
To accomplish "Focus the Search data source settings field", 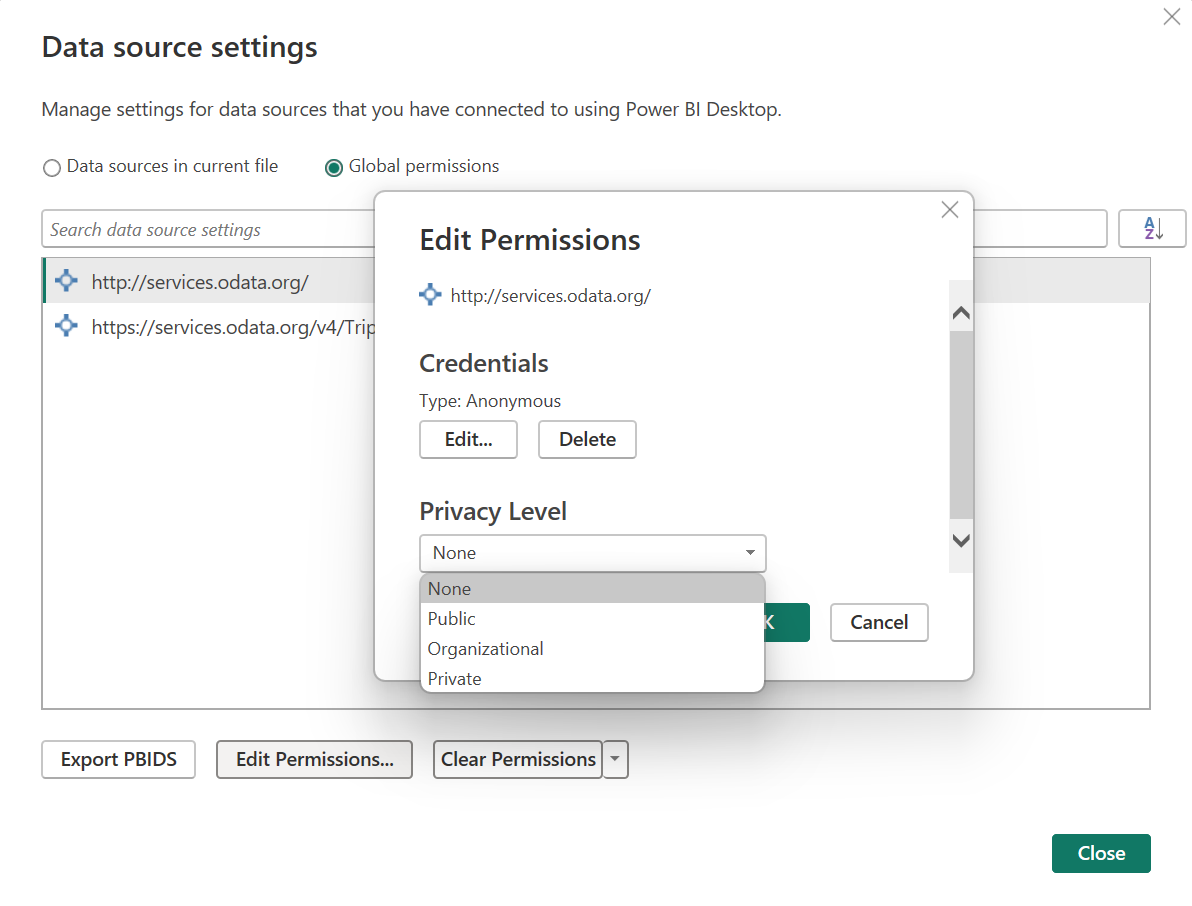I will click(x=209, y=229).
